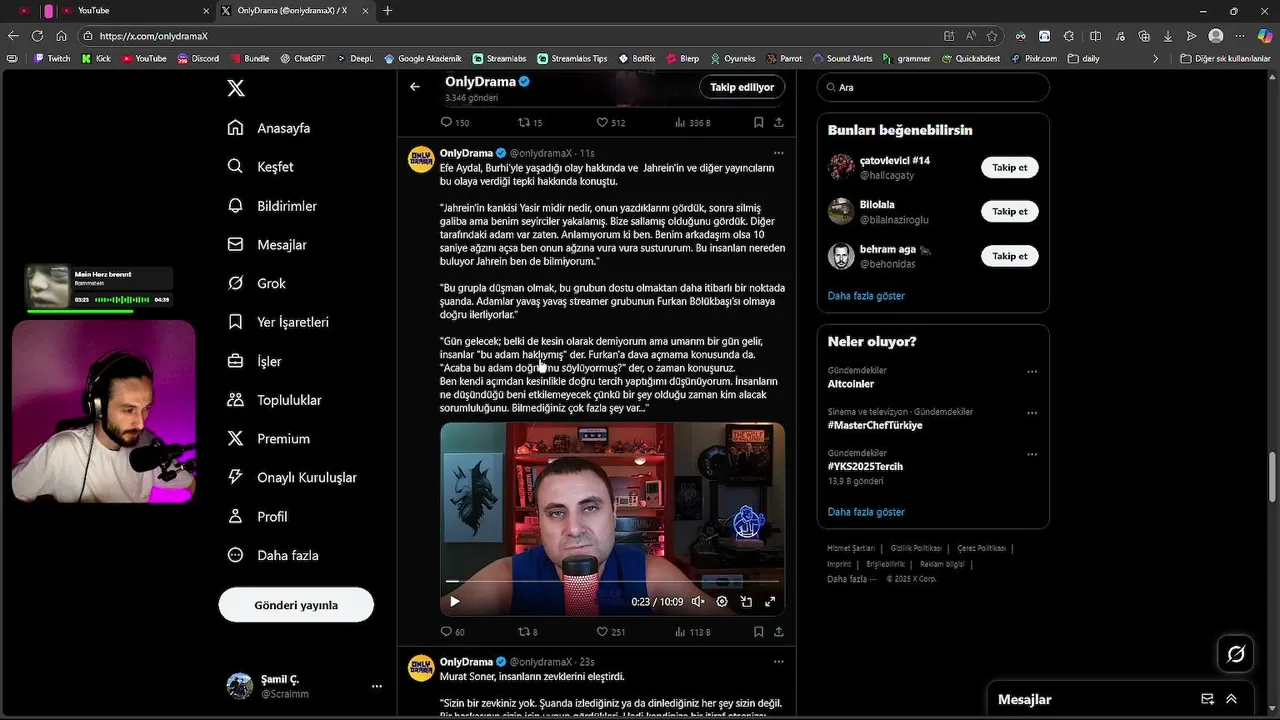The image size is (1280, 720).
Task: Click the Gönderi yayınla button
Action: click(x=296, y=605)
